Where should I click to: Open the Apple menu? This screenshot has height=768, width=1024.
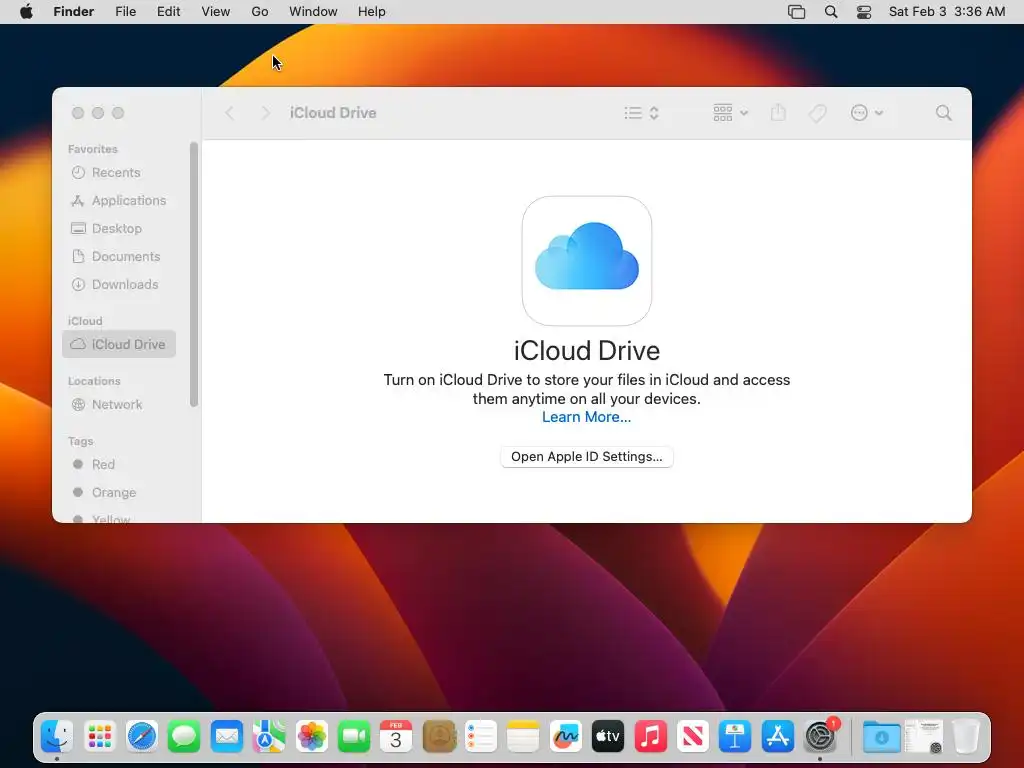(26, 12)
